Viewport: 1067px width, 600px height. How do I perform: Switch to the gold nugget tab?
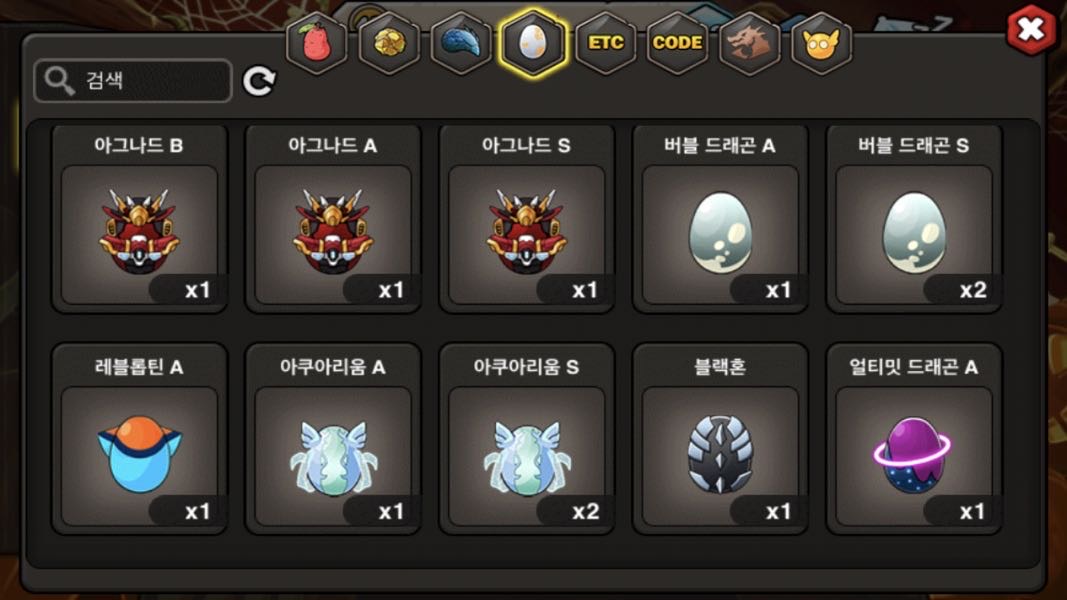coord(389,42)
